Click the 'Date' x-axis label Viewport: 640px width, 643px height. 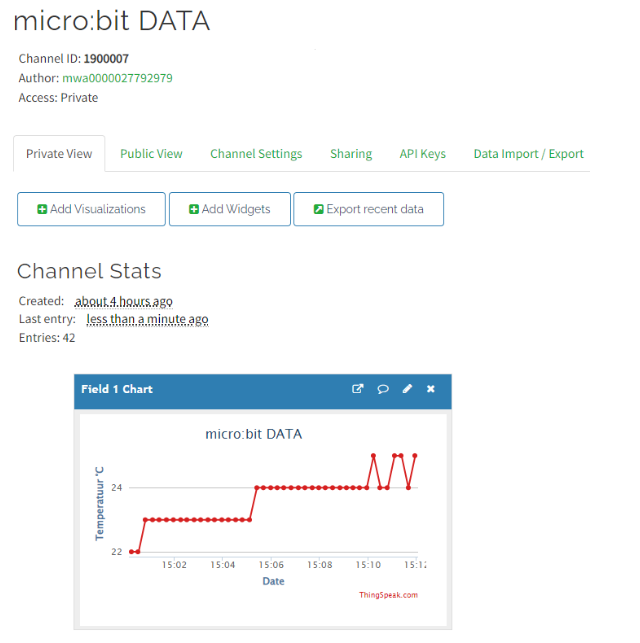pos(273,581)
